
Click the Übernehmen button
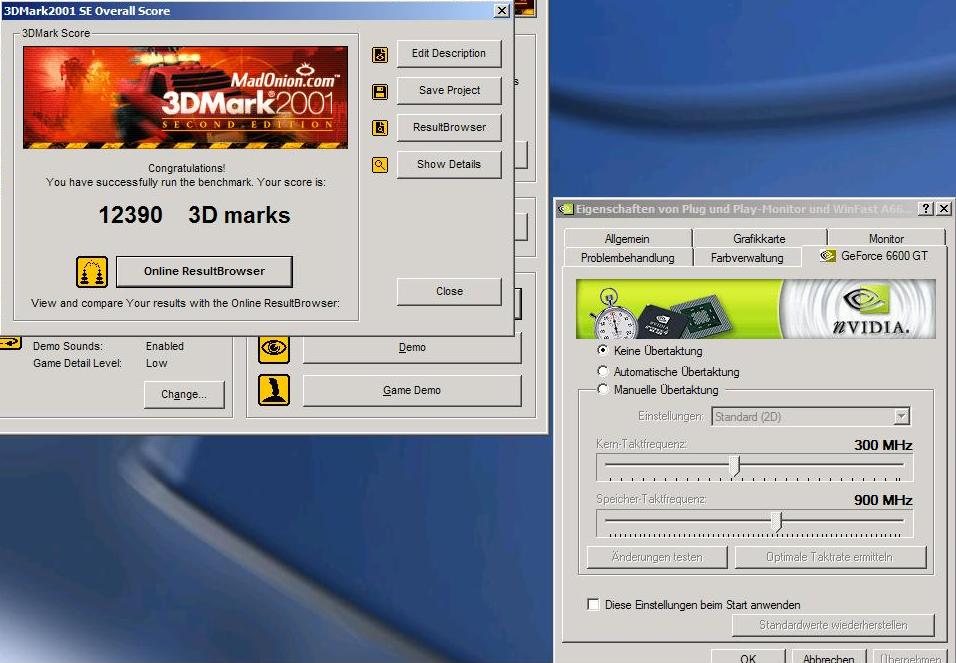coord(909,658)
